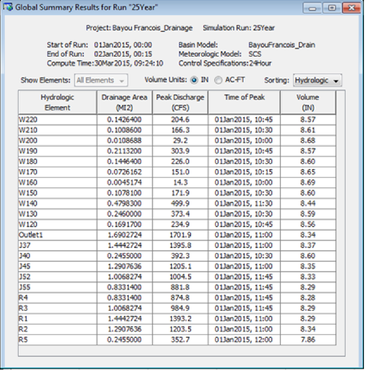The image size is (366, 371).
Task: Select the W160 element row
Action: (x=177, y=183)
